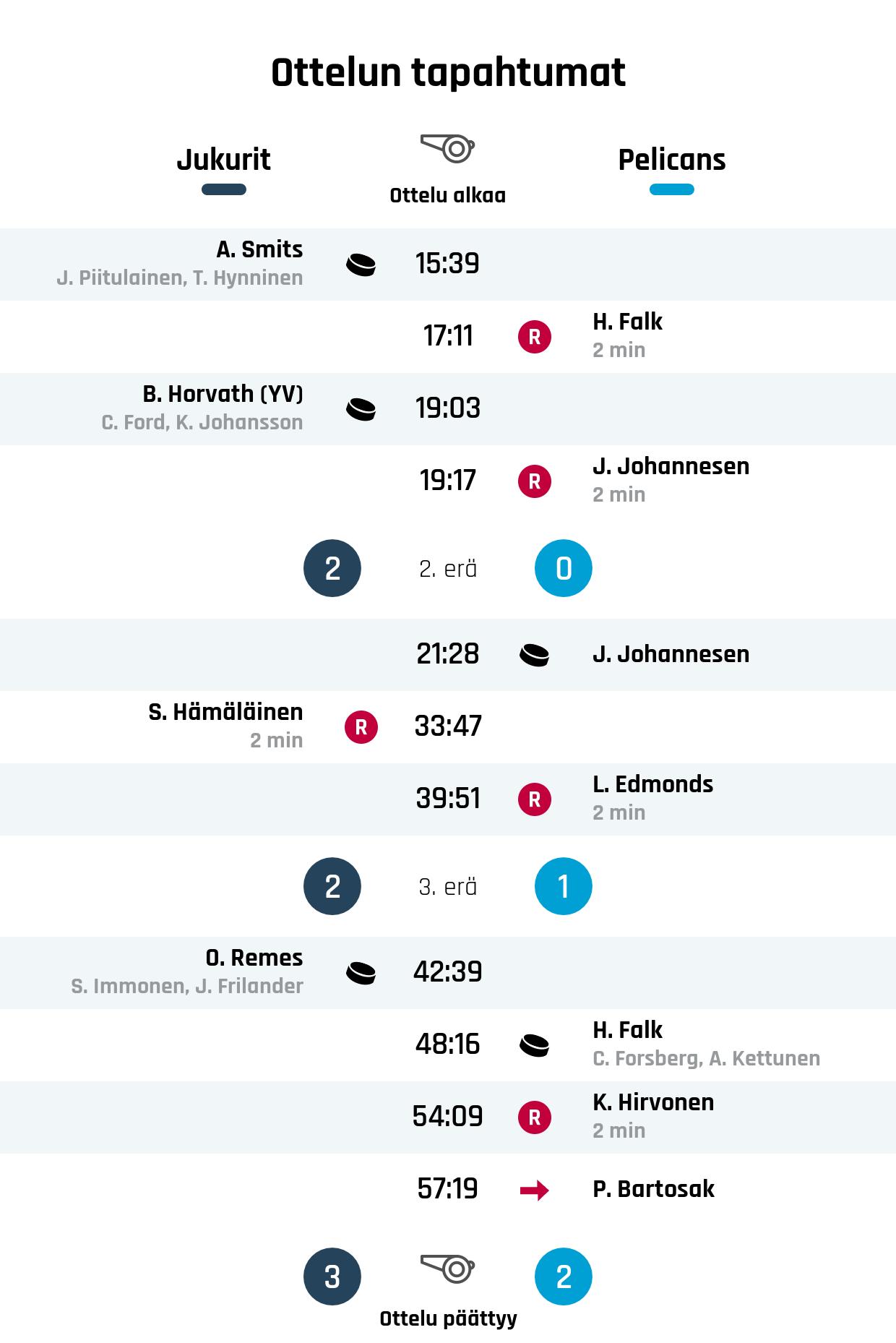
Task: Click goal scorer A. Smits
Action: coord(259,249)
